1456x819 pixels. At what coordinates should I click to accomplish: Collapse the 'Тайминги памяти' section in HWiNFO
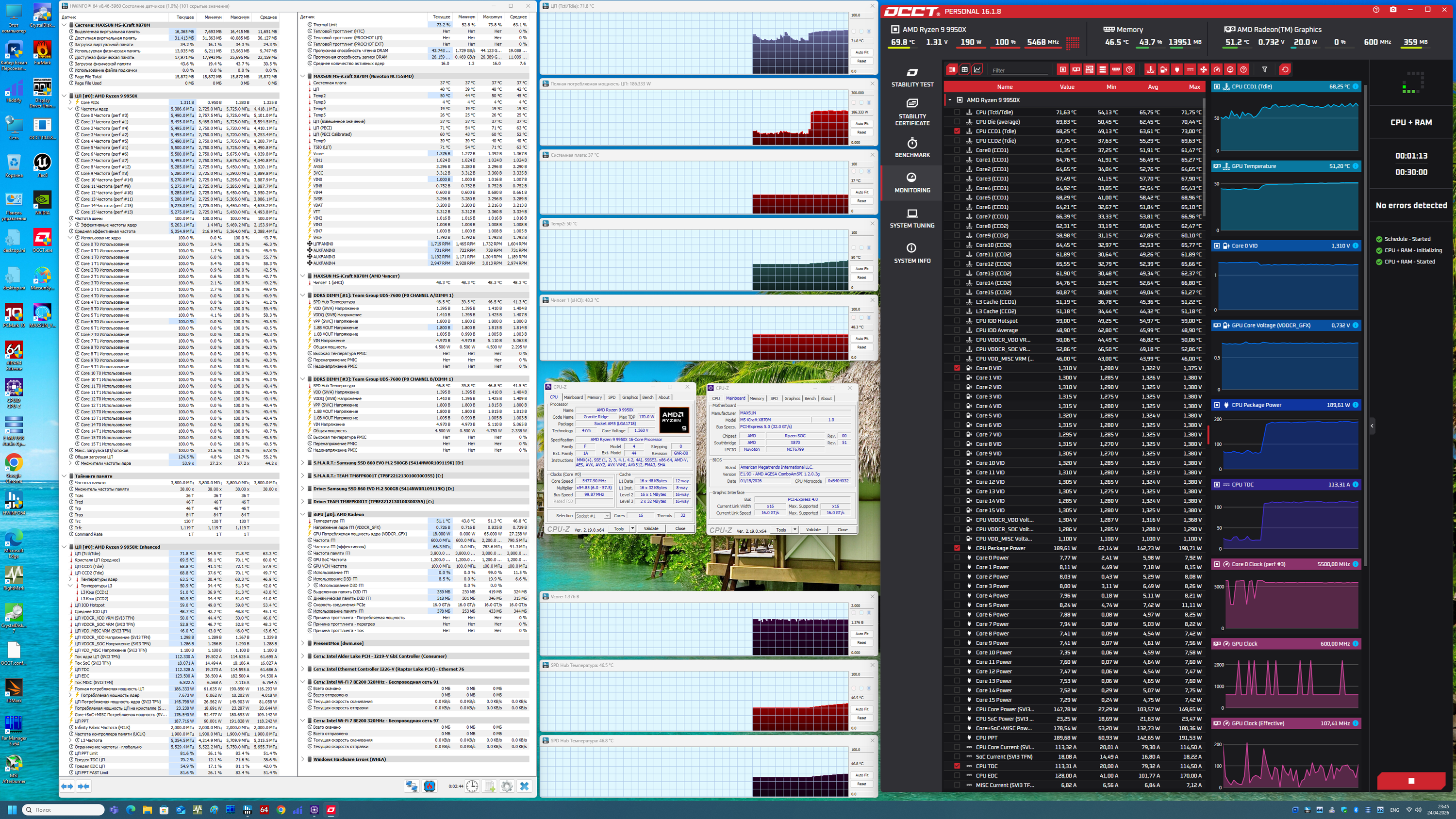[65, 476]
